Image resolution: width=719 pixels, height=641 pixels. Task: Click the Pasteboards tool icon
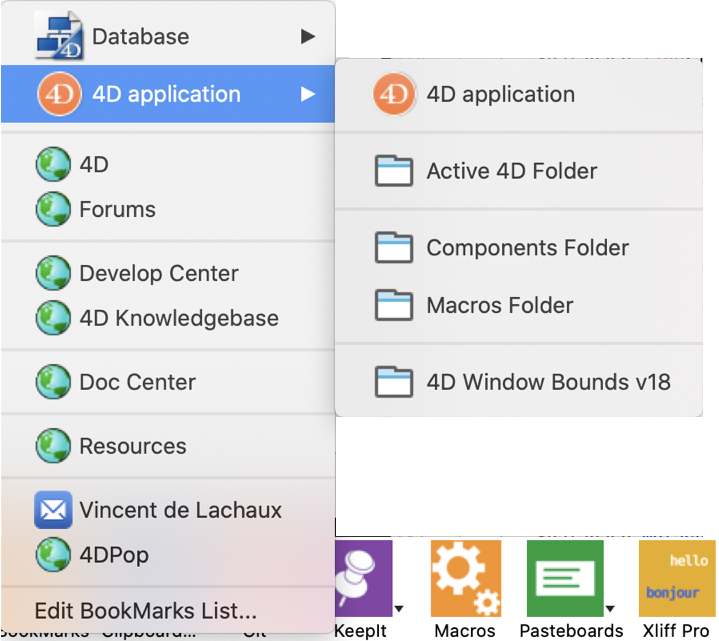[565, 578]
